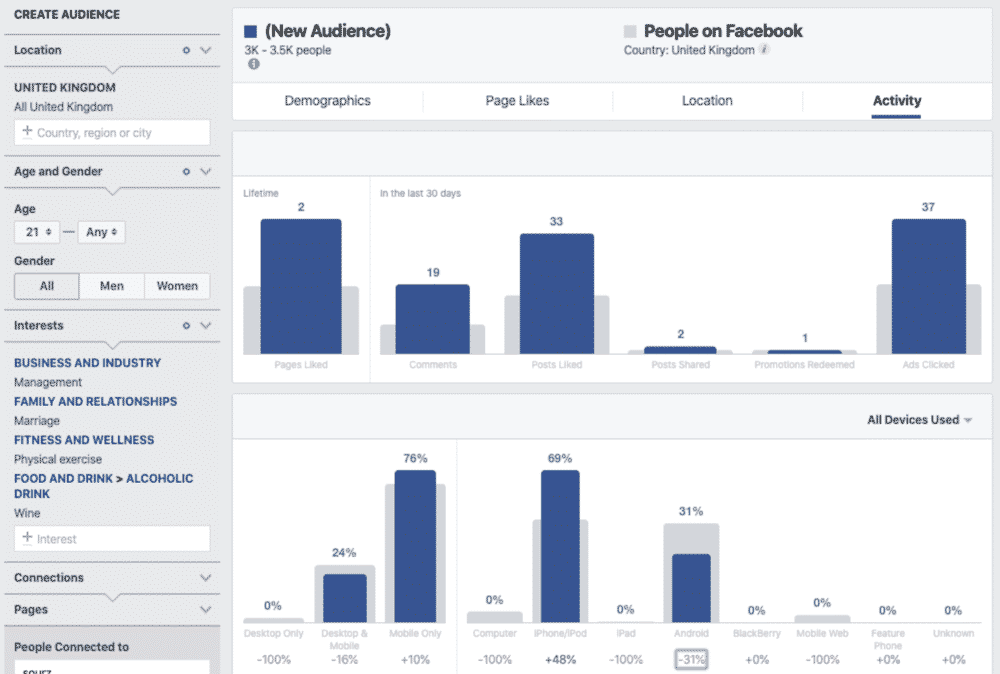Viewport: 1000px width, 674px height.
Task: Click the People Connected to heading
Action: pyautogui.click(x=71, y=647)
